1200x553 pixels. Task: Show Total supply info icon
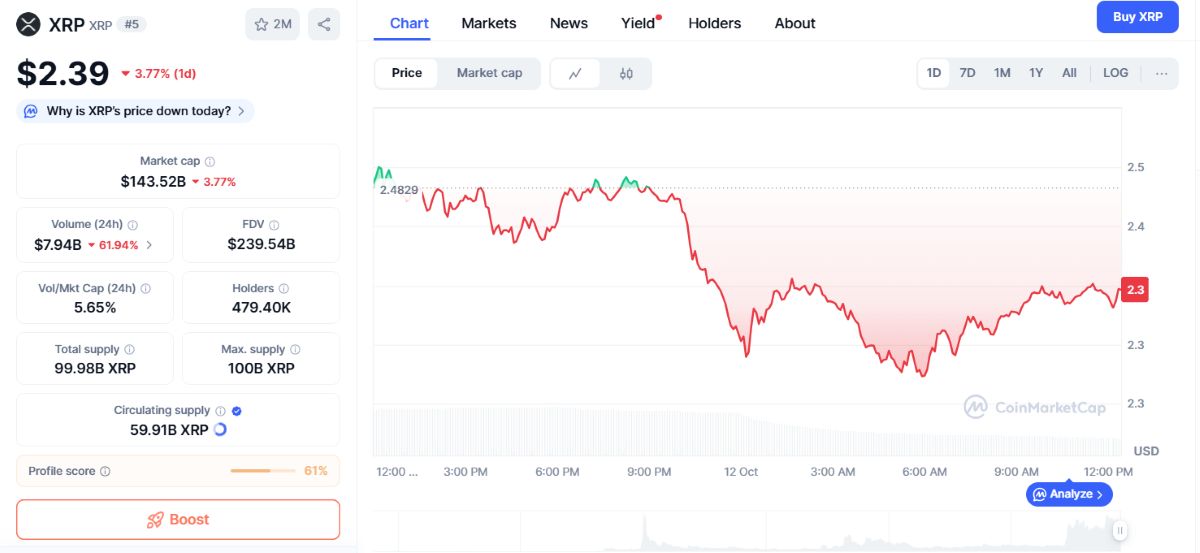pyautogui.click(x=129, y=349)
